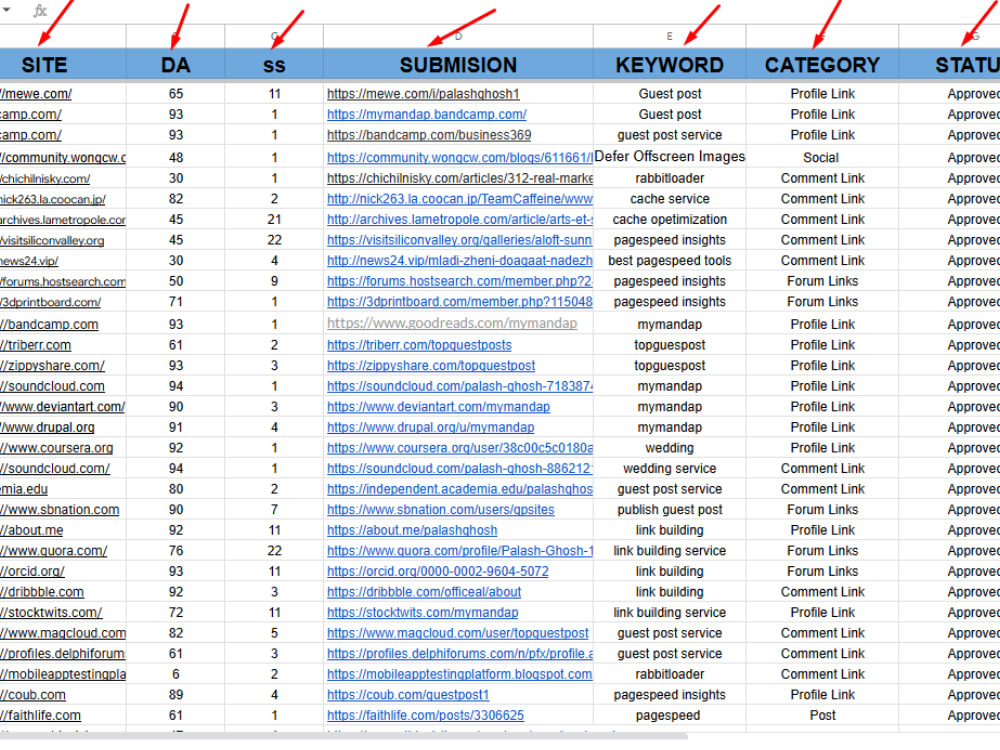Open the mewe.com/i/palashghosh1 link
The image size is (1000, 750).
pos(423,94)
